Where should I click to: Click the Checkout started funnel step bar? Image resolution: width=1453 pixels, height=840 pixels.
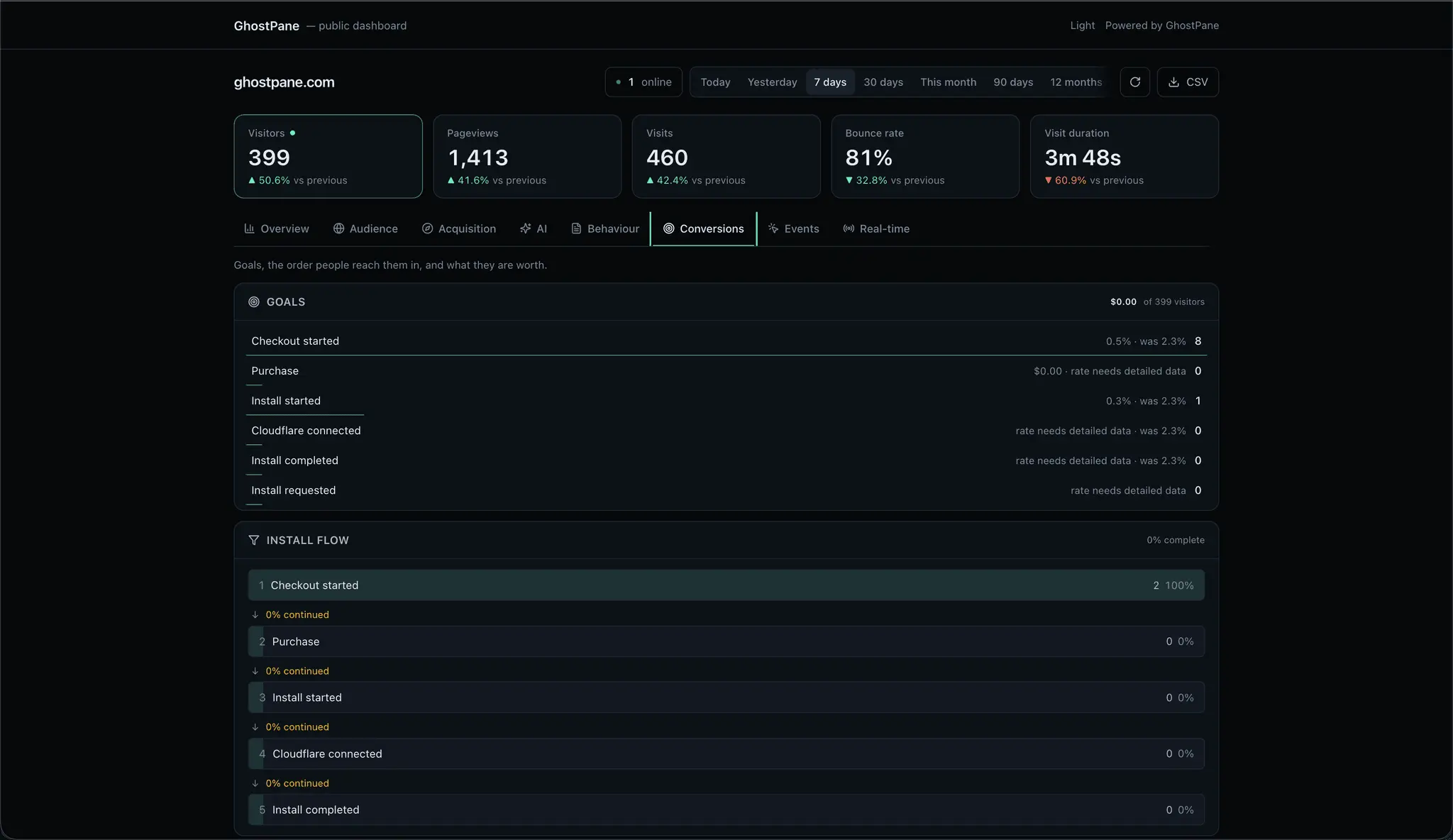(726, 585)
